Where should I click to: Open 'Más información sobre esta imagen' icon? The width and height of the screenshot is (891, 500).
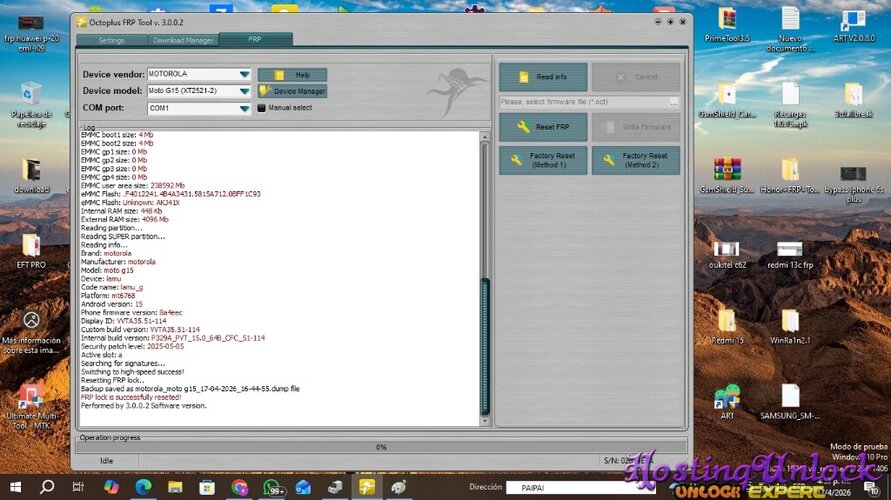coord(31,332)
